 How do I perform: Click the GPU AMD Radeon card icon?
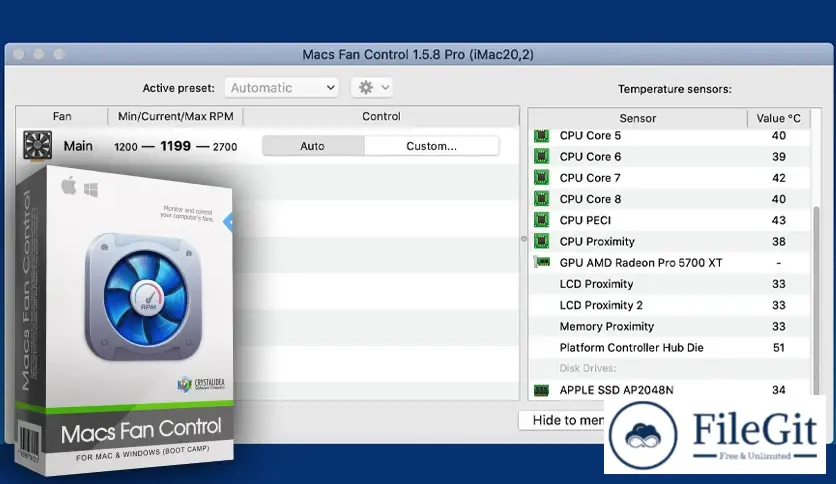542,262
